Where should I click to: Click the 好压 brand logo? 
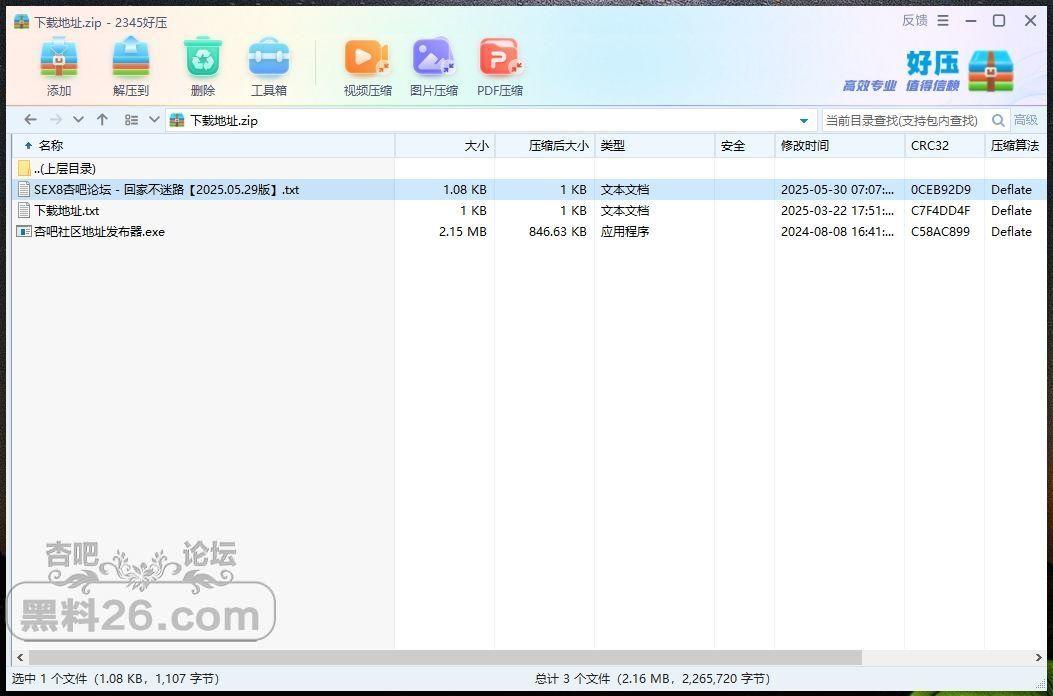coord(929,71)
